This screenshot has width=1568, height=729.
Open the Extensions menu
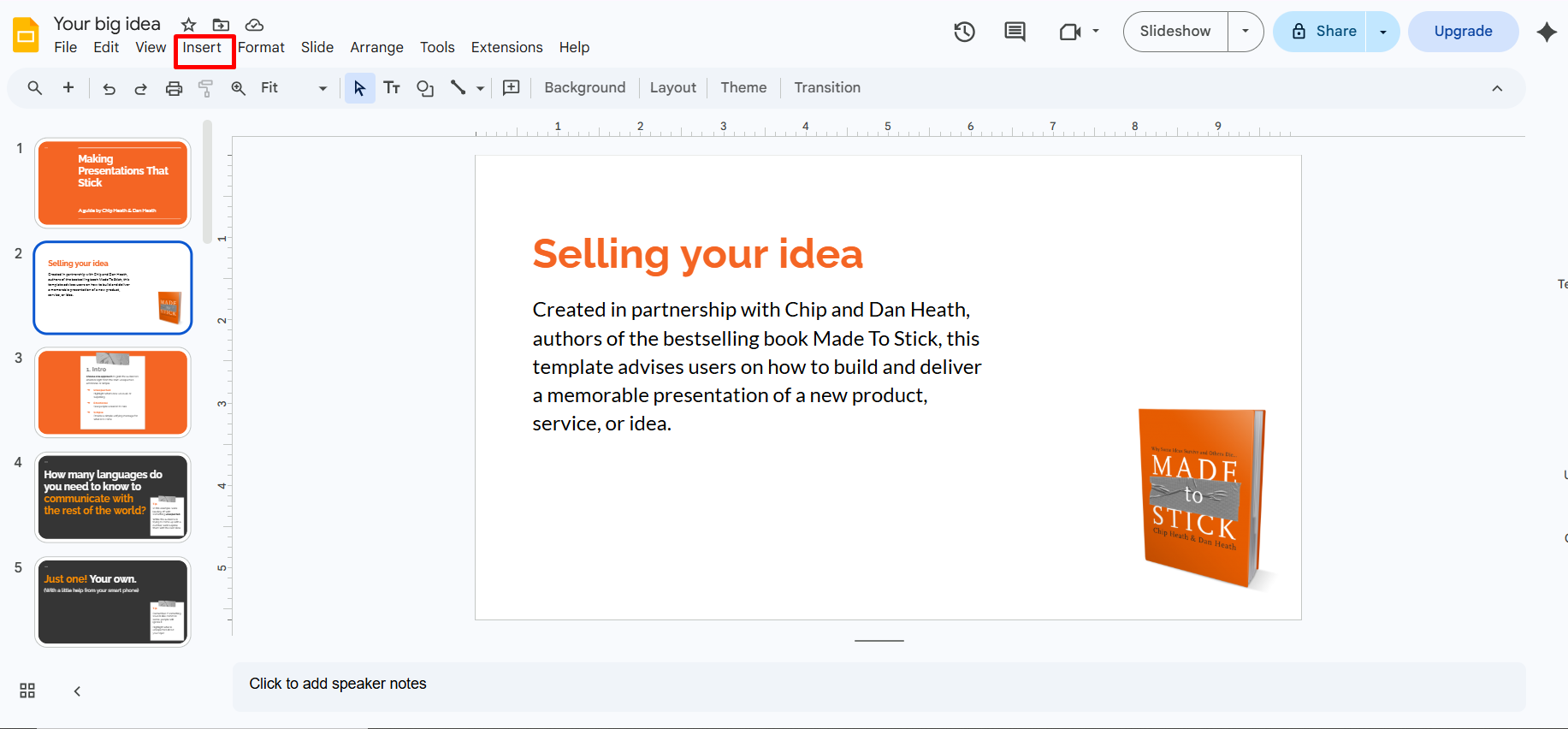506,47
